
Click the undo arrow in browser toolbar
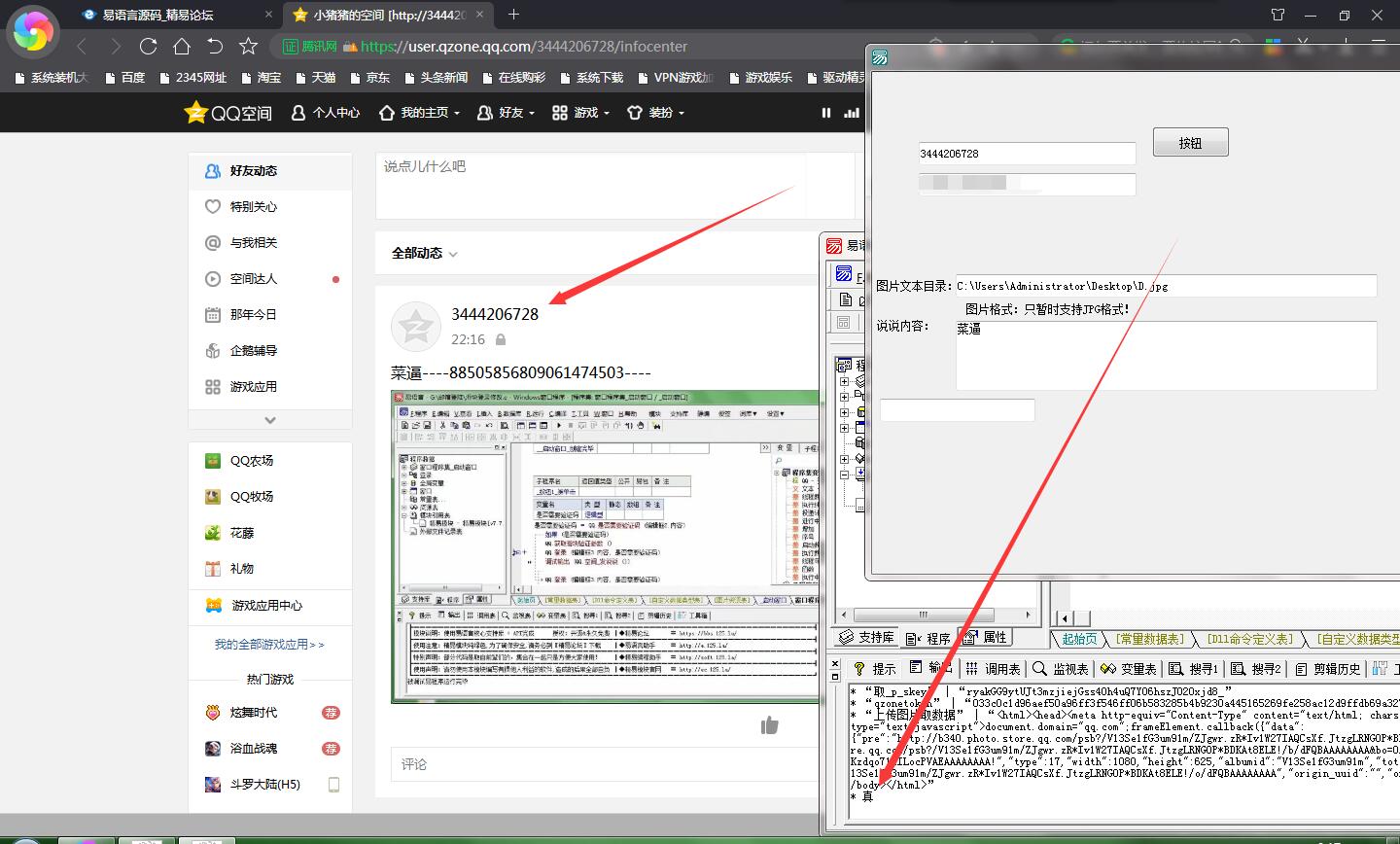215,46
